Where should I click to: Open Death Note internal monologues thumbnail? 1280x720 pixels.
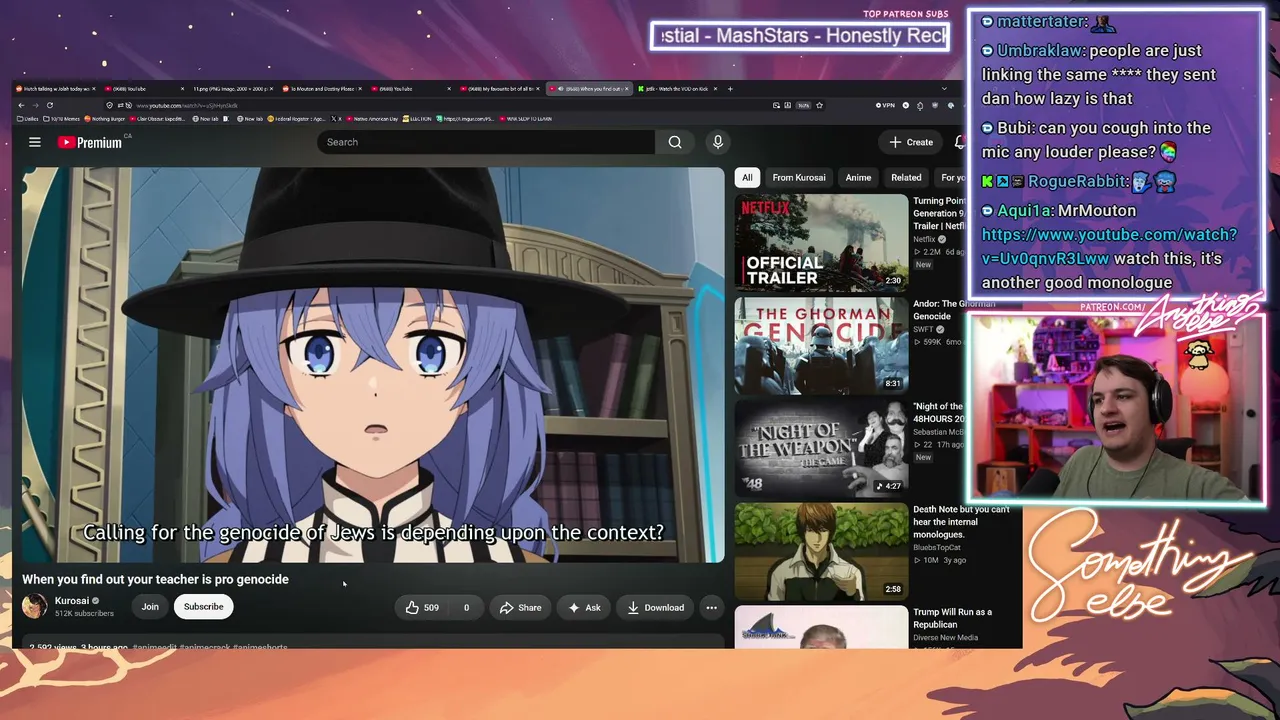tap(821, 551)
